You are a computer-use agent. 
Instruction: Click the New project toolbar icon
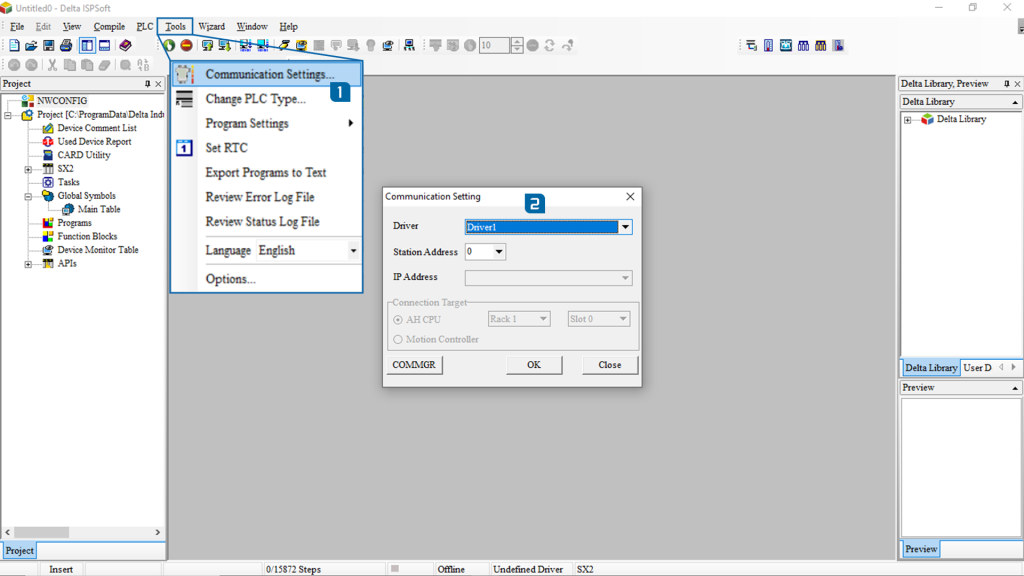click(14, 45)
